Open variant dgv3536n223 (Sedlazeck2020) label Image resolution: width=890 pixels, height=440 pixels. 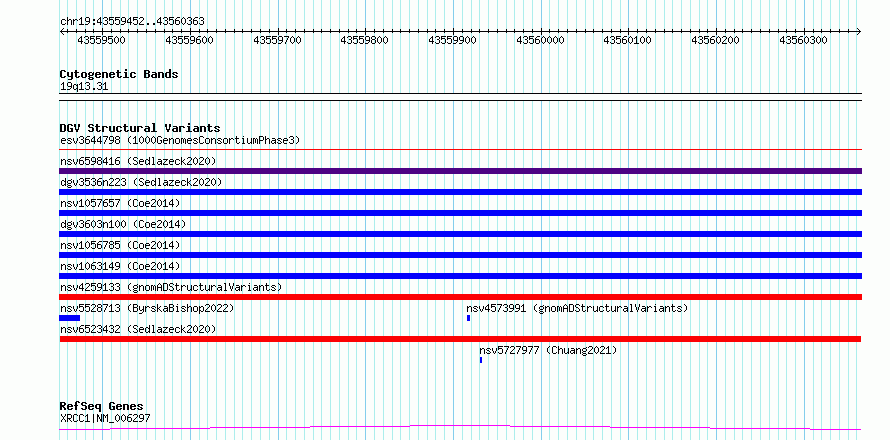[x=141, y=182]
